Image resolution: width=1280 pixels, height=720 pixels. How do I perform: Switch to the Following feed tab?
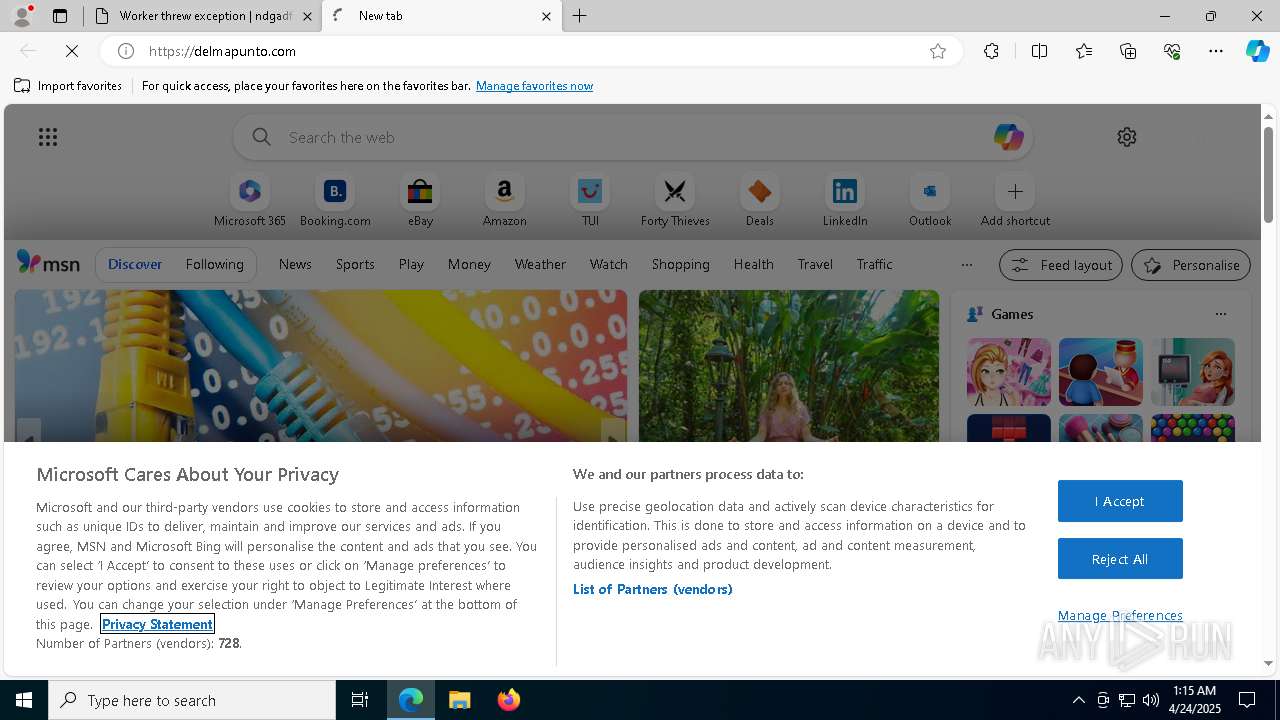click(214, 265)
